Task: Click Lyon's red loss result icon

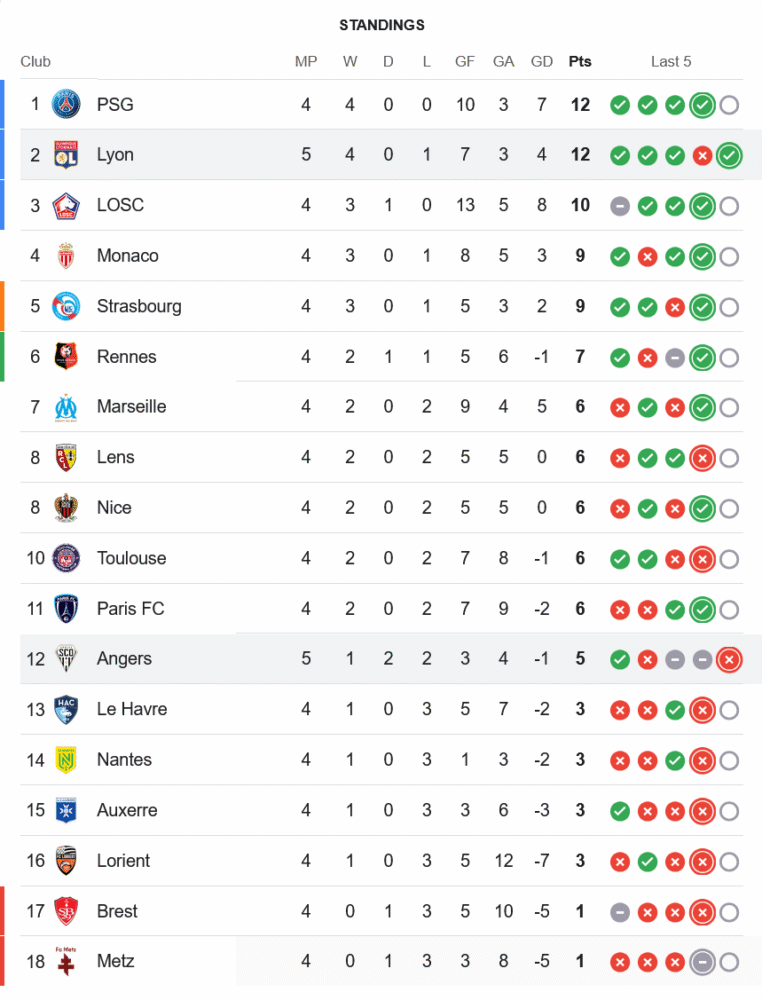Action: pyautogui.click(x=702, y=155)
